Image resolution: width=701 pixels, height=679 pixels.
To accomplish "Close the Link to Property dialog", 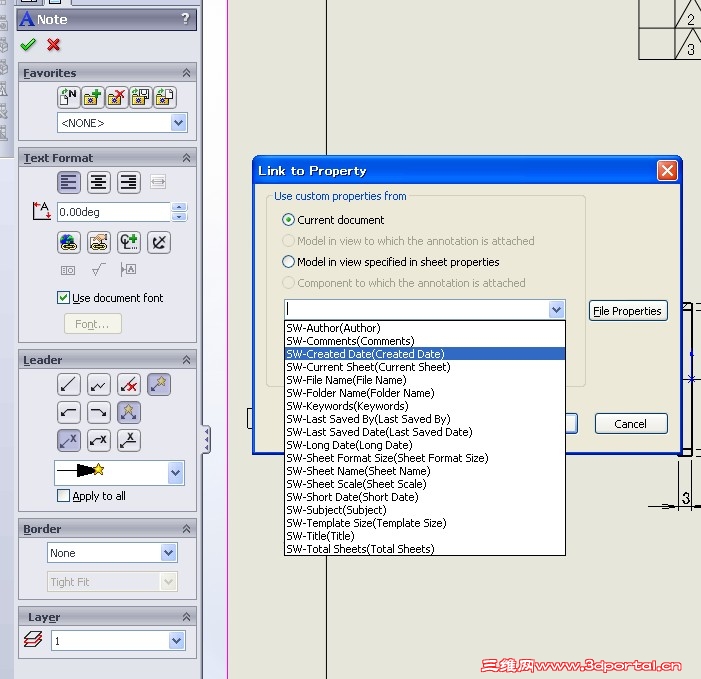I will tap(667, 171).
